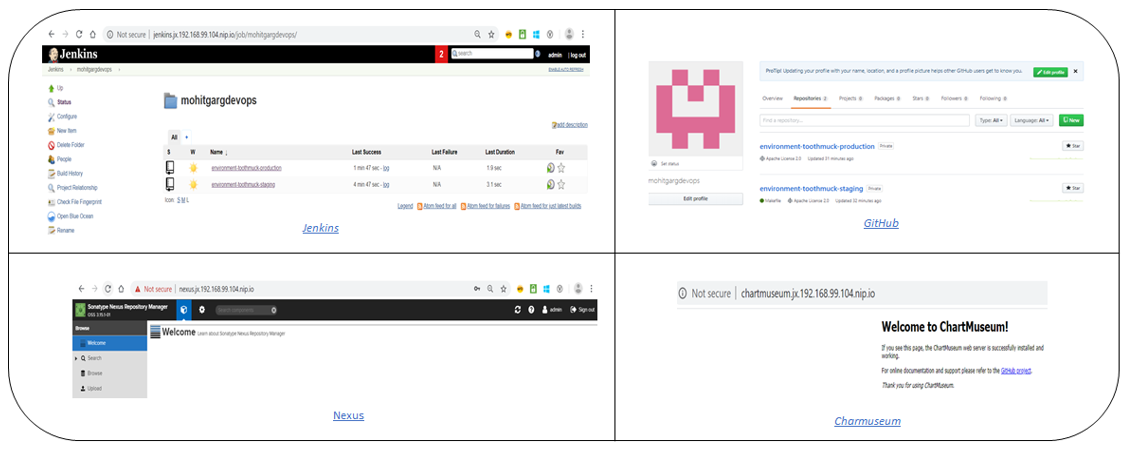Viewport: 1128px width, 449px height.
Task: Click the red notification badge showing 2
Action: tap(441, 54)
